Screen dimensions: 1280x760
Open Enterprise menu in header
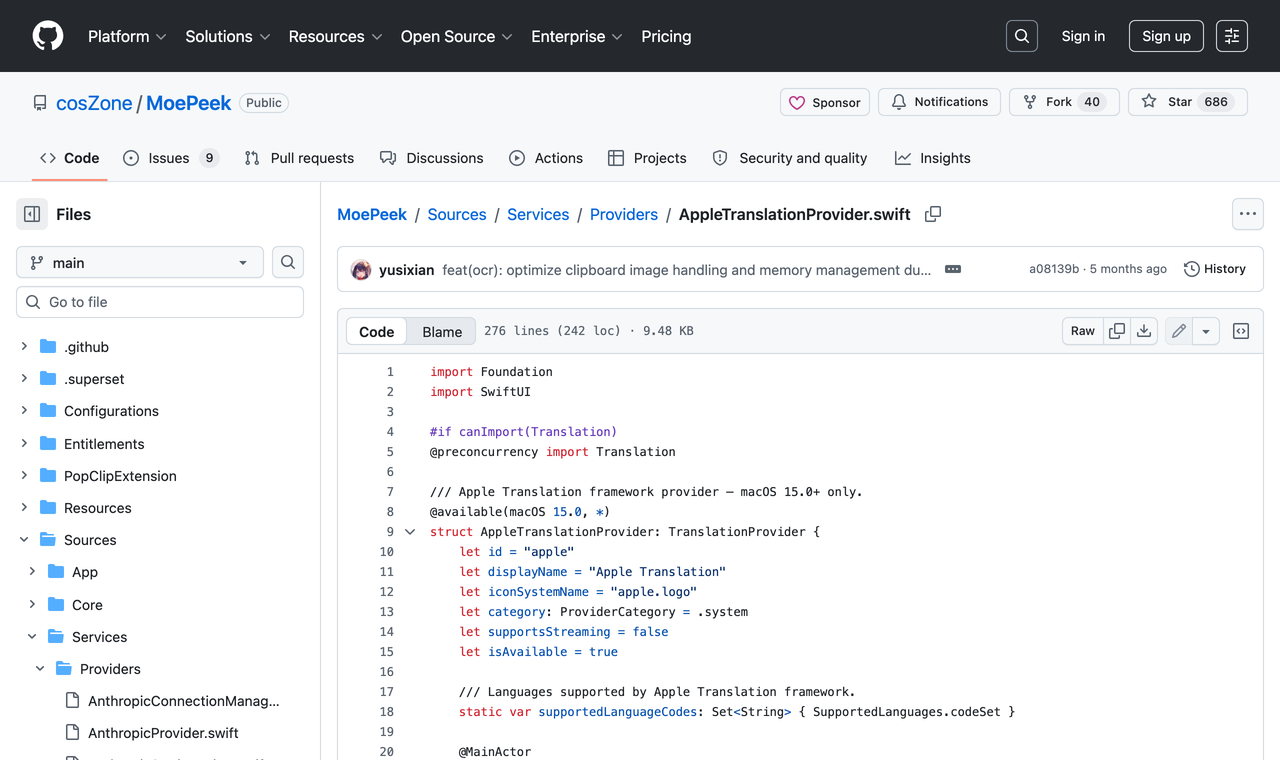tap(577, 36)
